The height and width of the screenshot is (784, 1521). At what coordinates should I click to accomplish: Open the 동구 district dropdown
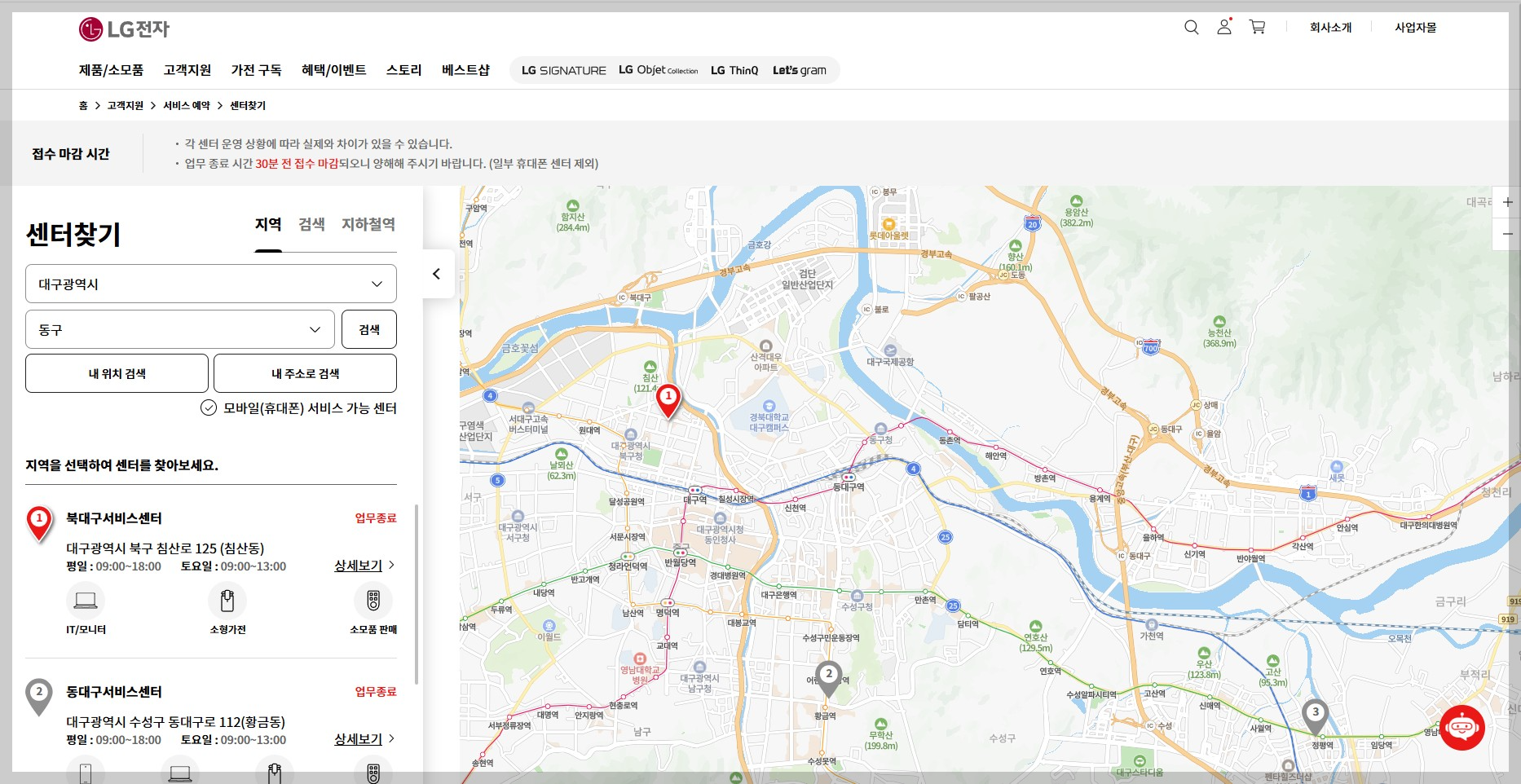click(180, 329)
